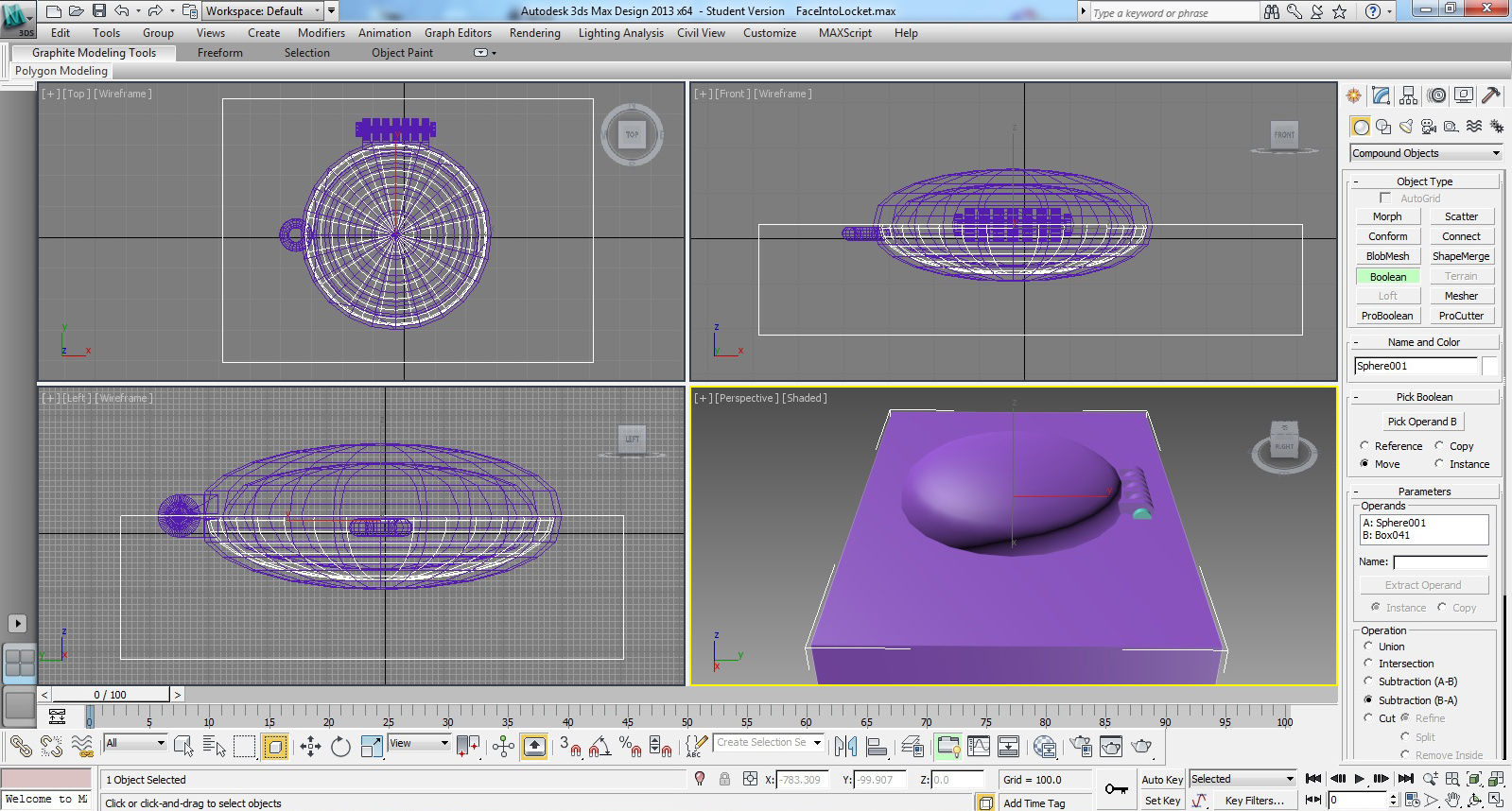1512x811 pixels.
Task: Open the Modifiers menu
Action: [x=322, y=33]
